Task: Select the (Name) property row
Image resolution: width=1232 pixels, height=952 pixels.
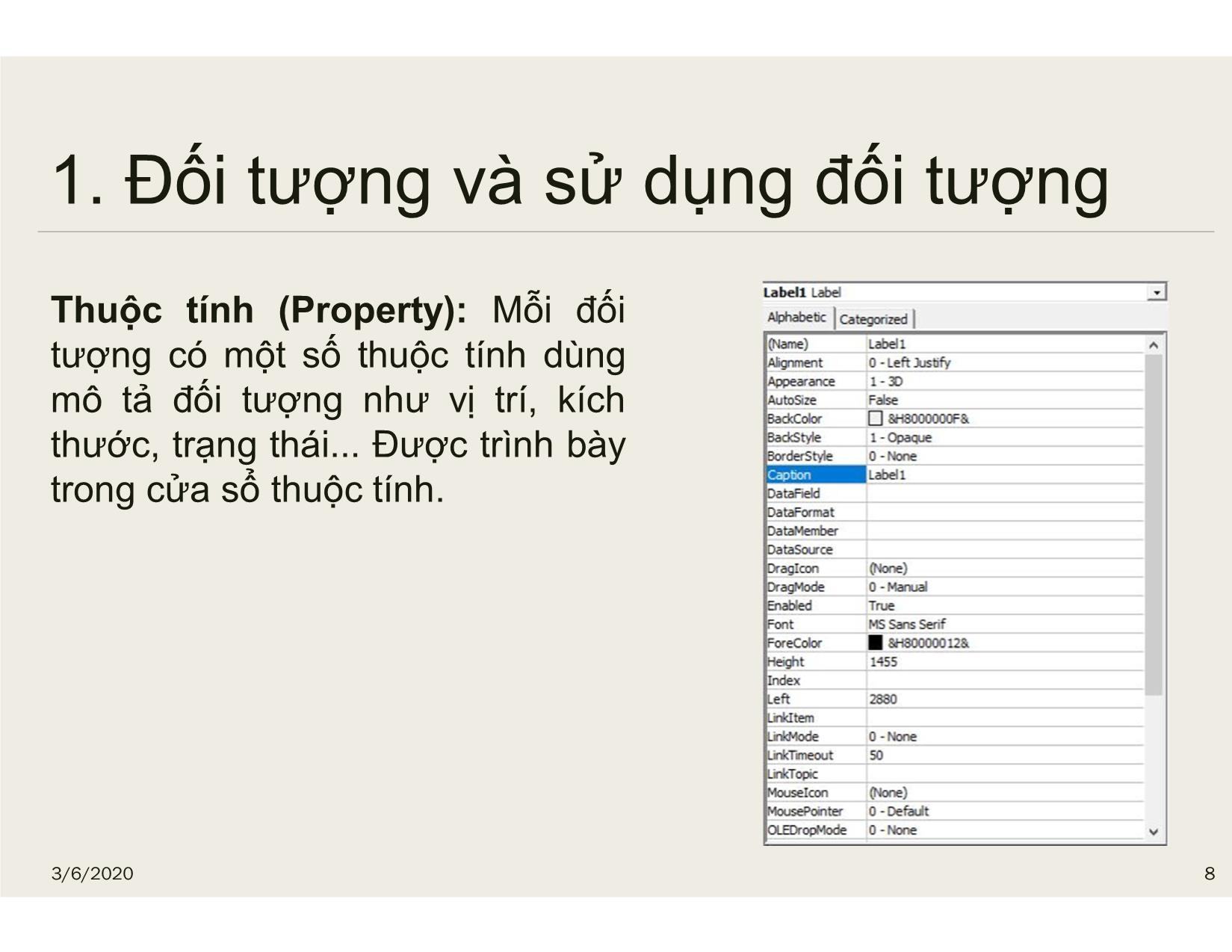Action: [955, 344]
